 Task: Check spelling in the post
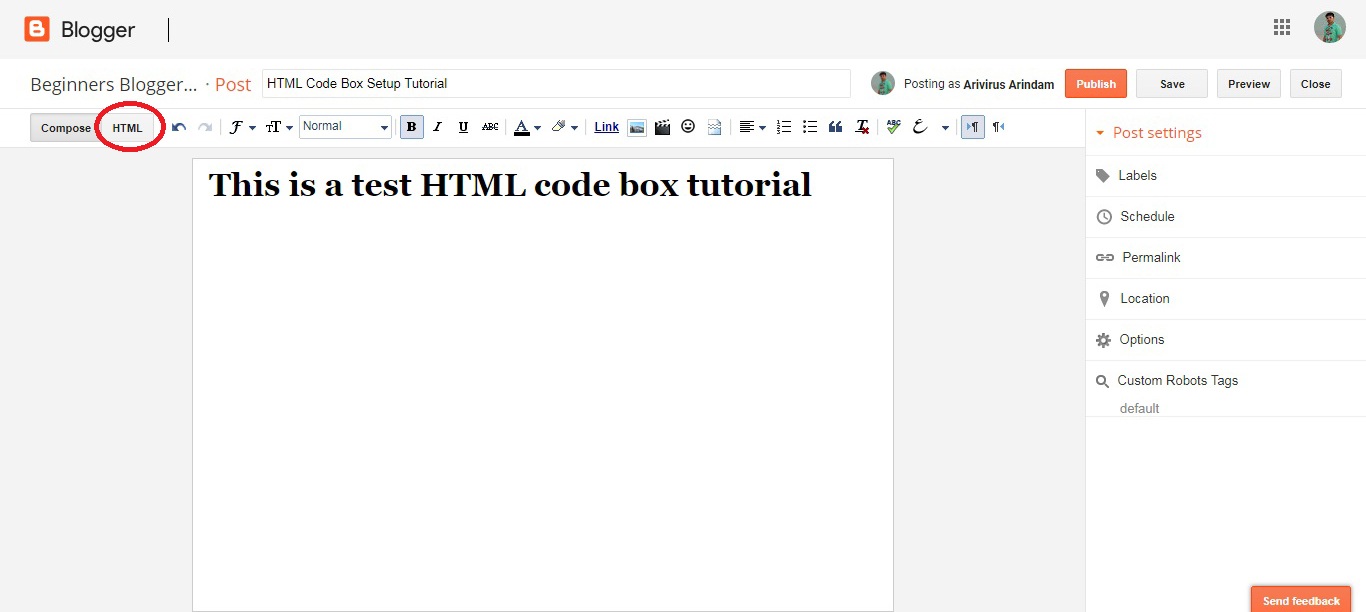point(894,127)
